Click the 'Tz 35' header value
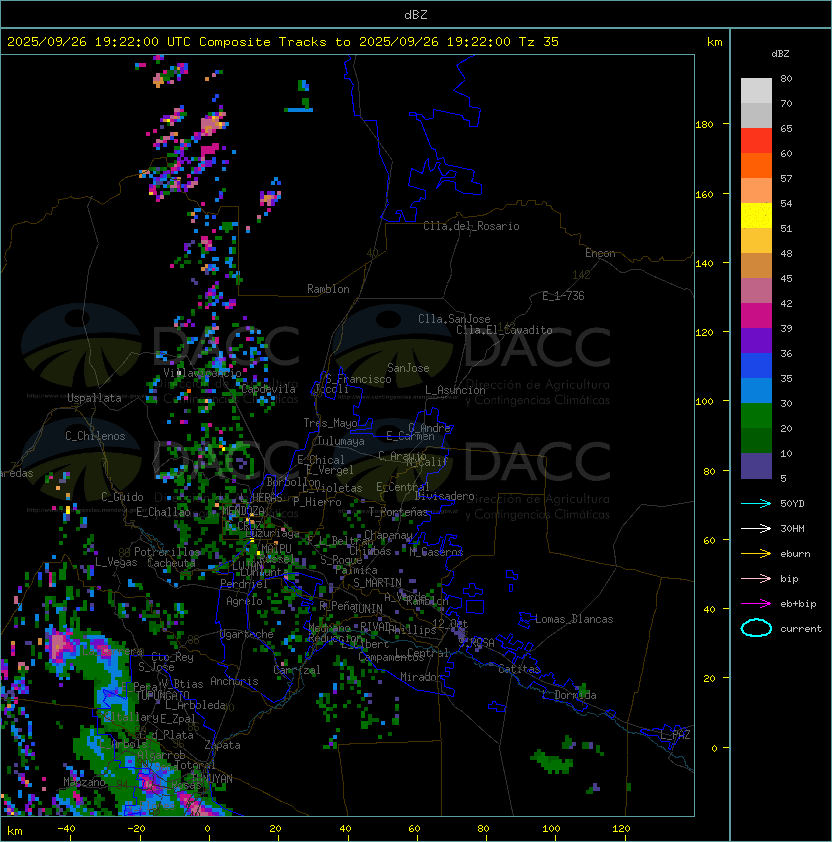 coord(539,42)
